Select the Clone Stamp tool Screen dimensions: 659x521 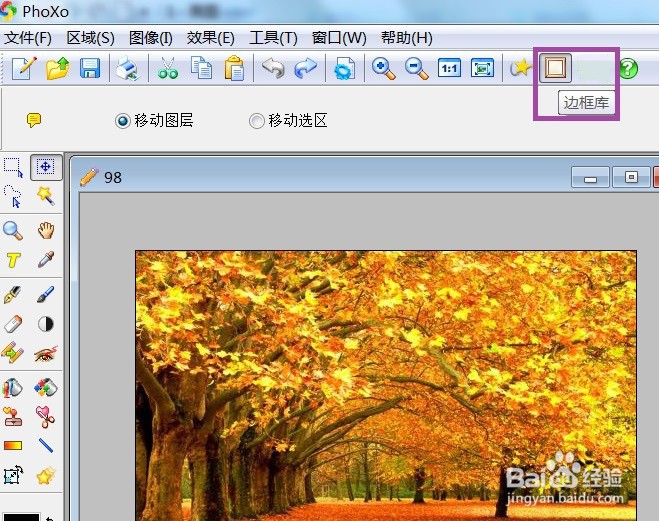13,417
